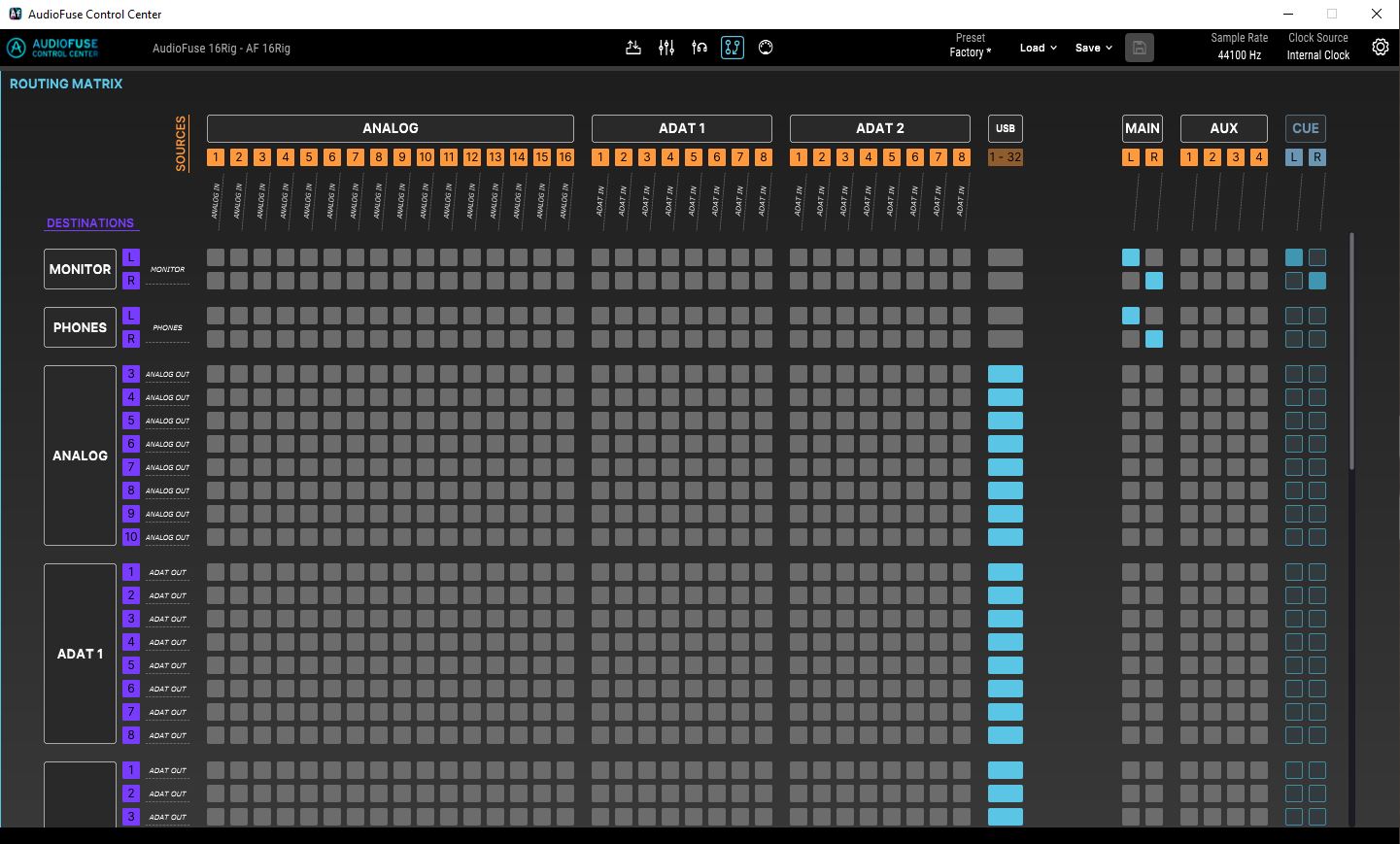1400x844 pixels.
Task: Open the inputs/outputs view icon
Action: tap(633, 48)
